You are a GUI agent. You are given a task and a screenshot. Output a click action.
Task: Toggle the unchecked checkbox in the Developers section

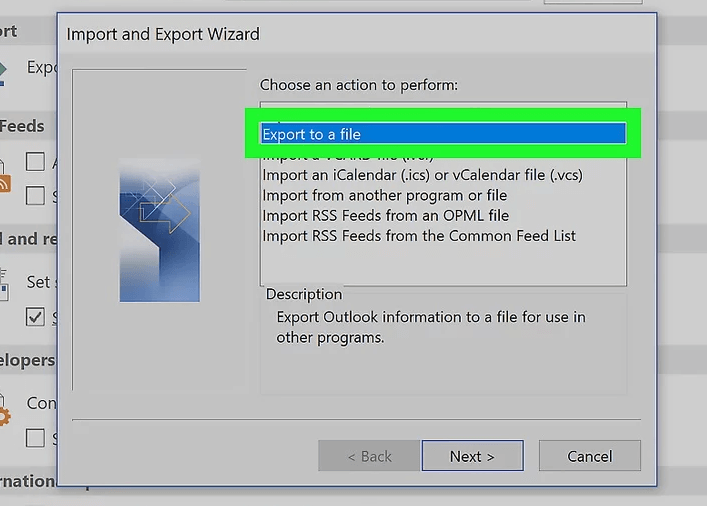coord(36,438)
